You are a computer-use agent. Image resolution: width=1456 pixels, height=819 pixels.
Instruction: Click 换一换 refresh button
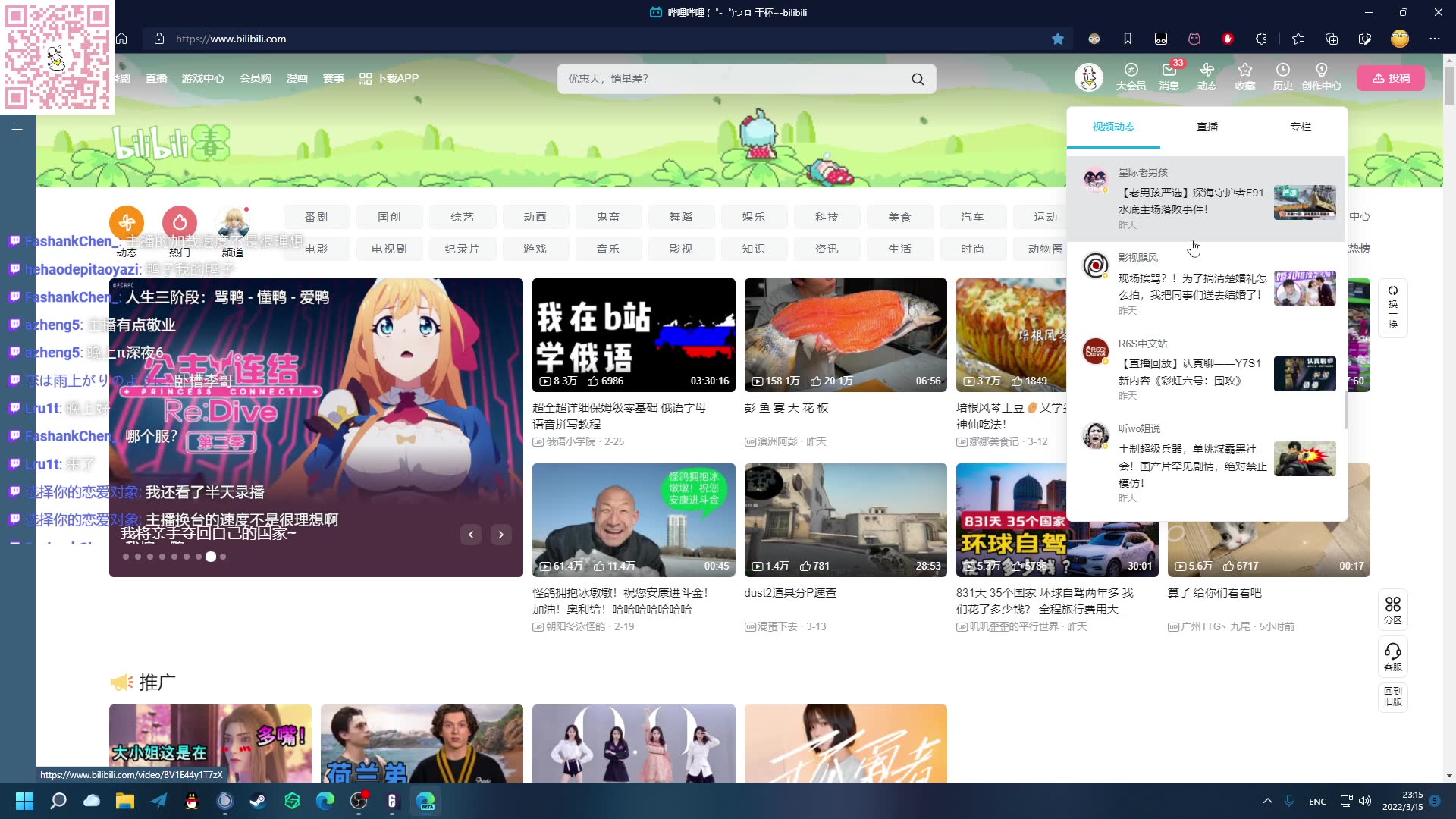(1393, 307)
